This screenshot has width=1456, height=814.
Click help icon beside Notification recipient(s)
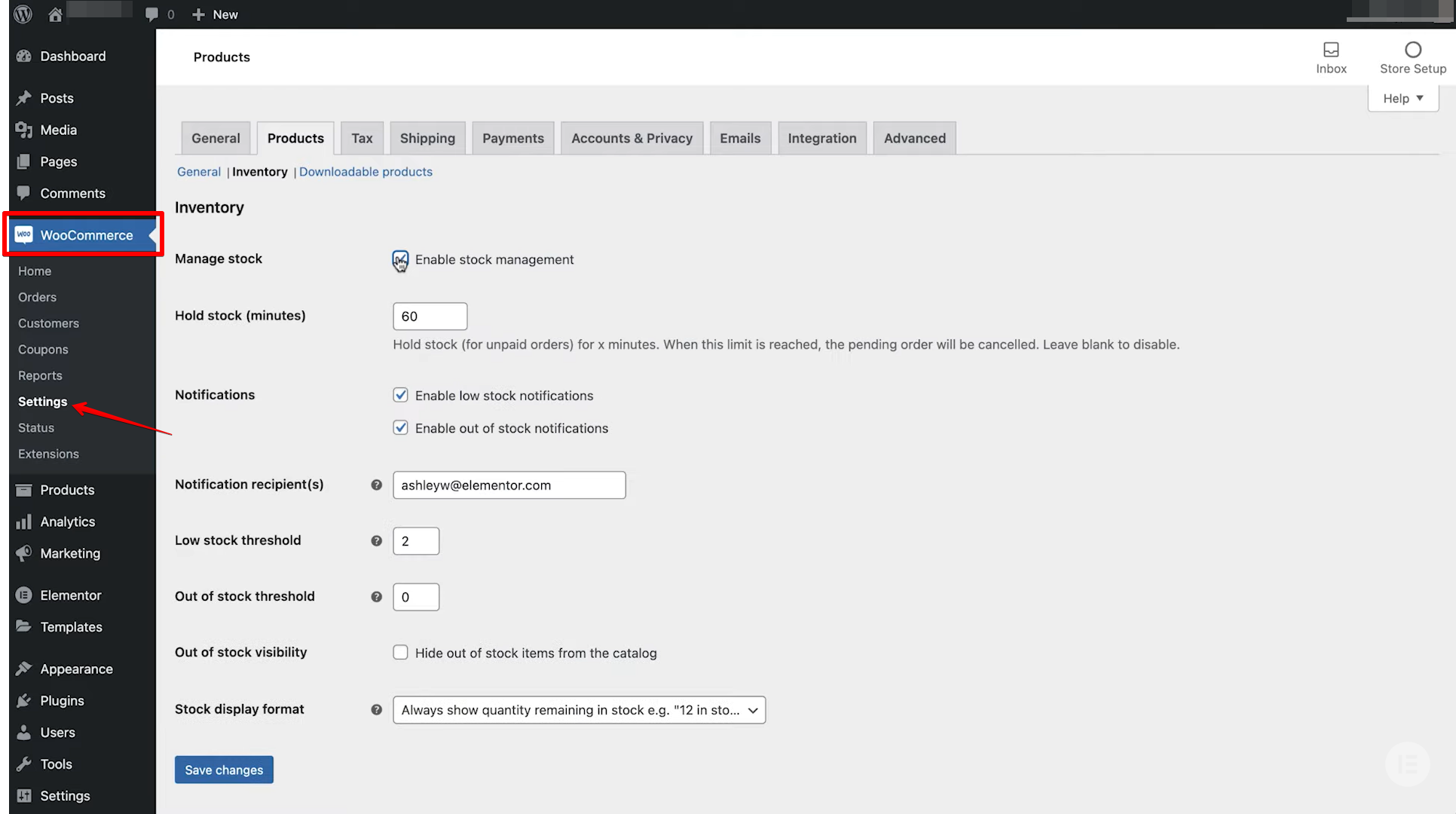(x=376, y=485)
